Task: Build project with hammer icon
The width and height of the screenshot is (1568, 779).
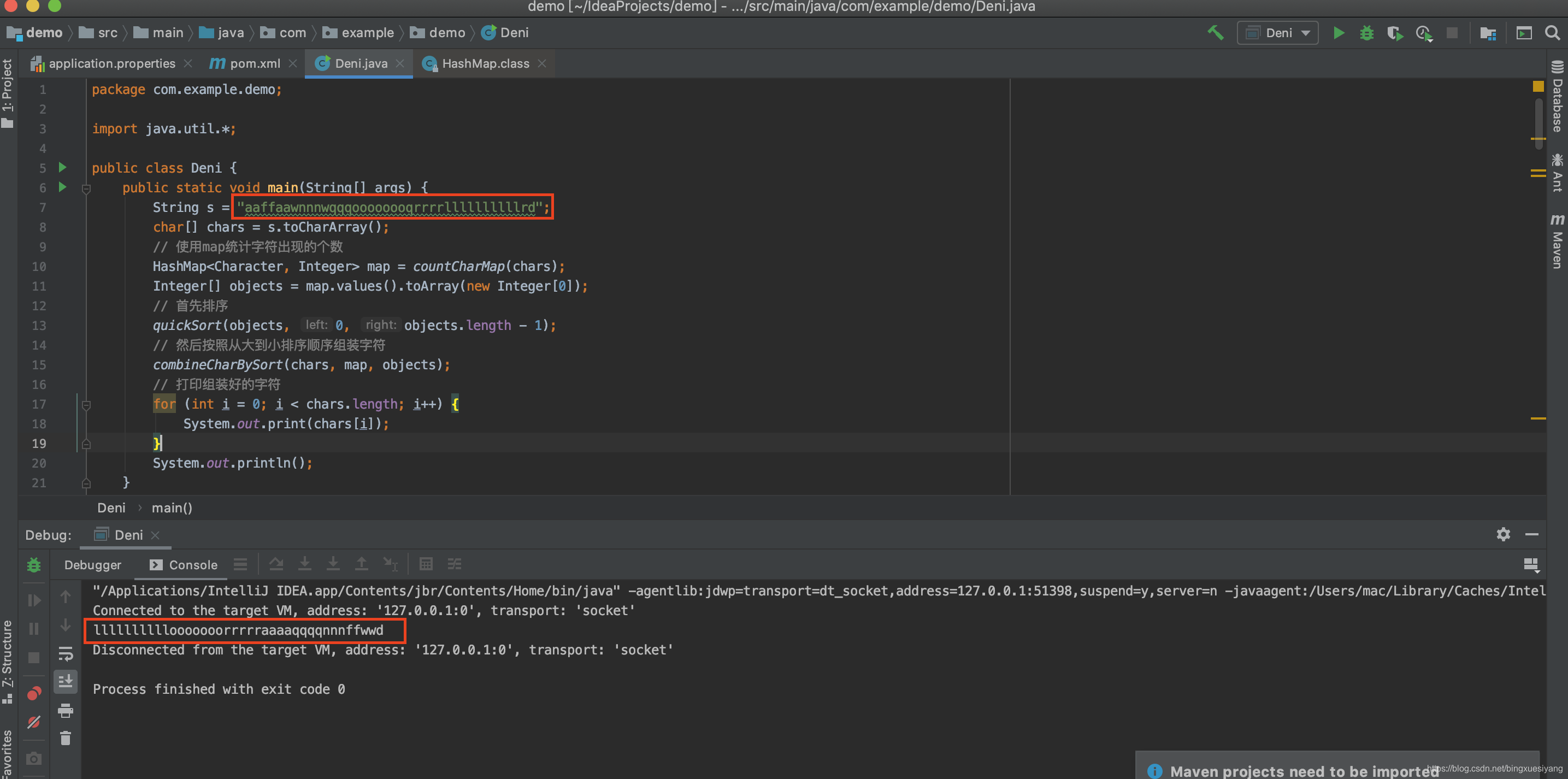Action: [x=1215, y=32]
